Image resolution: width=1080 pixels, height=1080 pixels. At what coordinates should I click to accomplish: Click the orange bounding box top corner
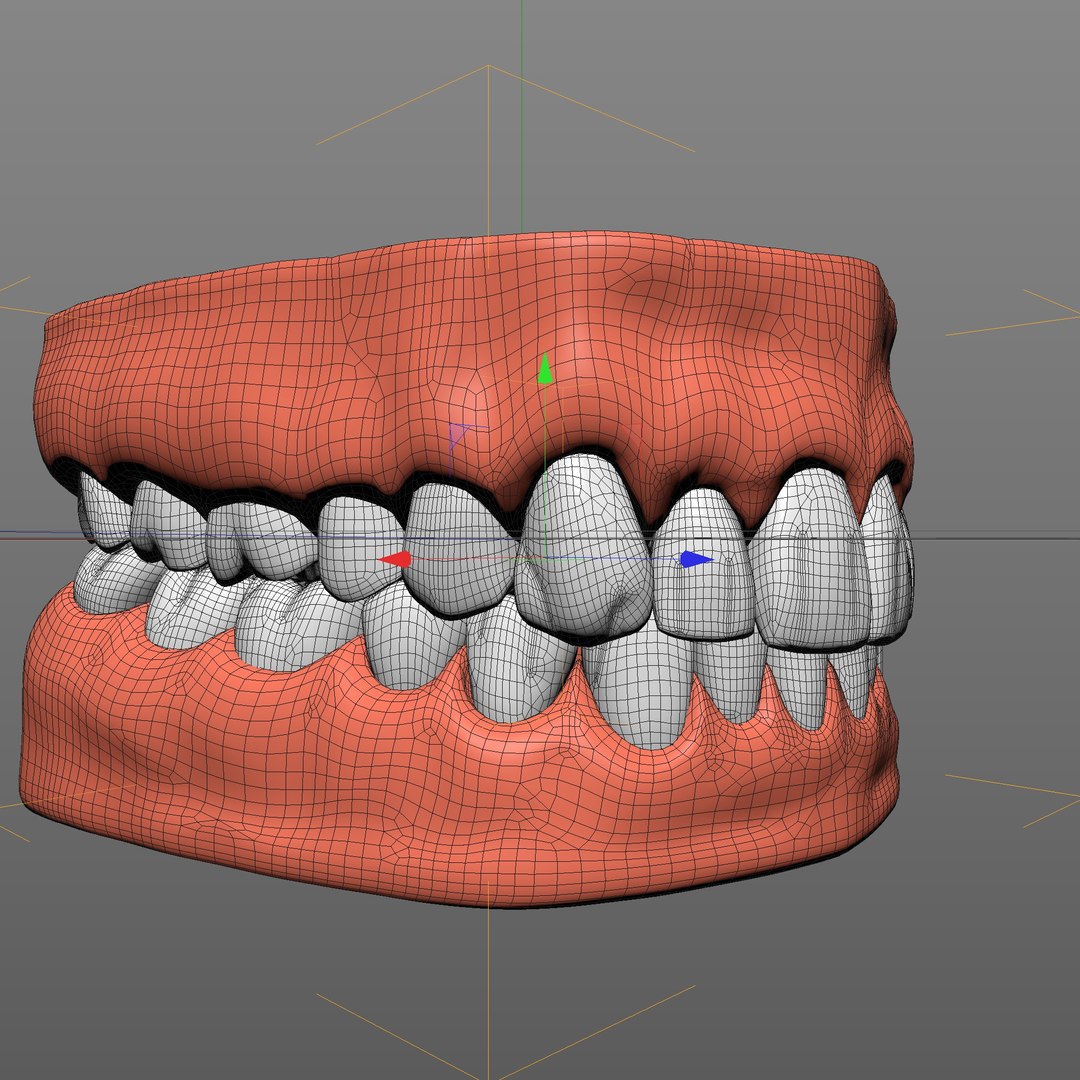(488, 66)
